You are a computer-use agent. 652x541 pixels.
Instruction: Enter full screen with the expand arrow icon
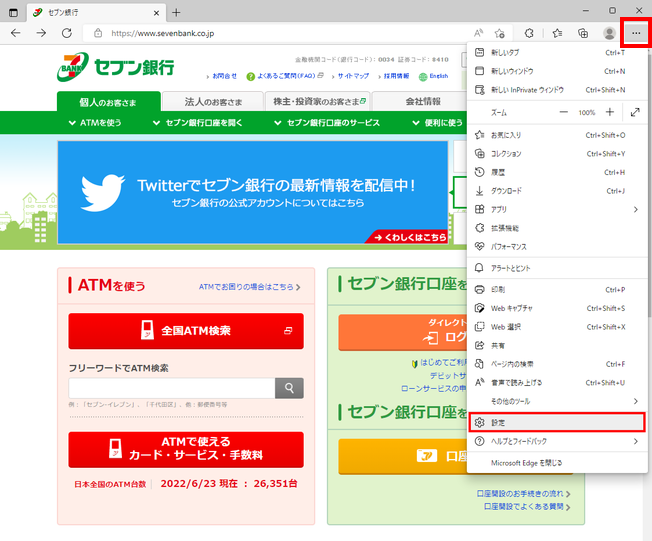[635, 112]
